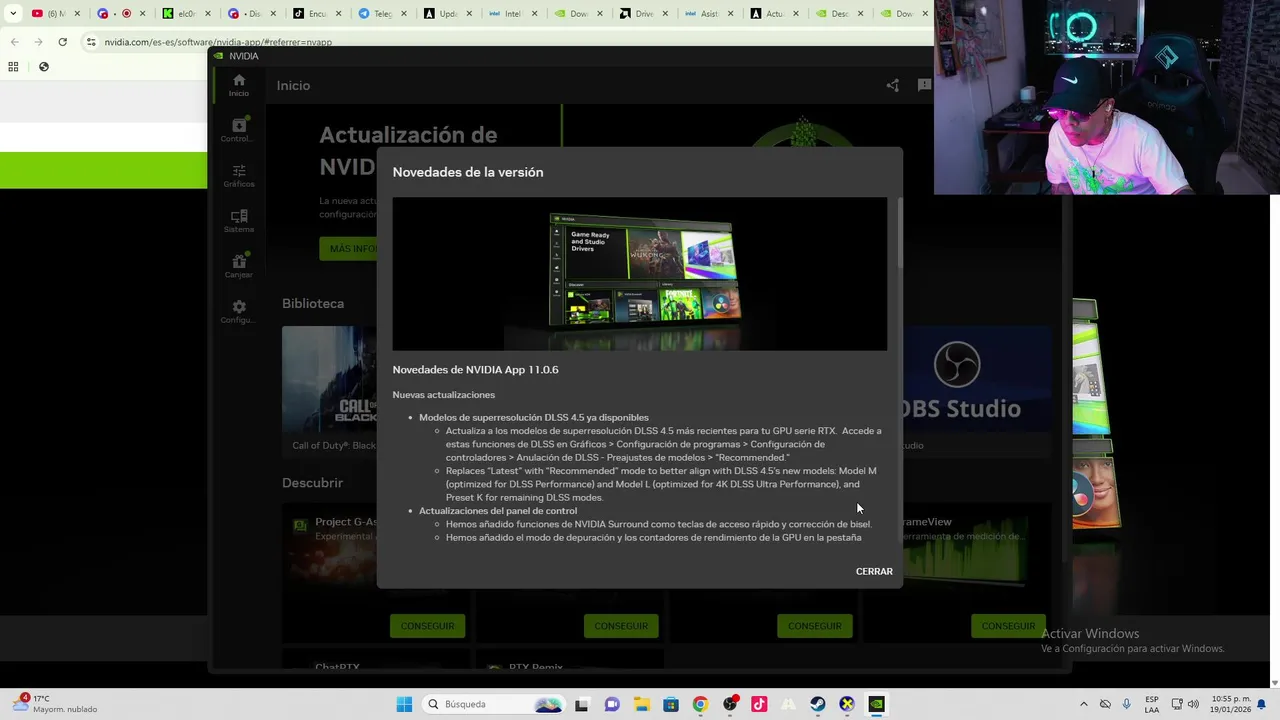Click the Windows taskbar Búsqueda search box

point(492,704)
